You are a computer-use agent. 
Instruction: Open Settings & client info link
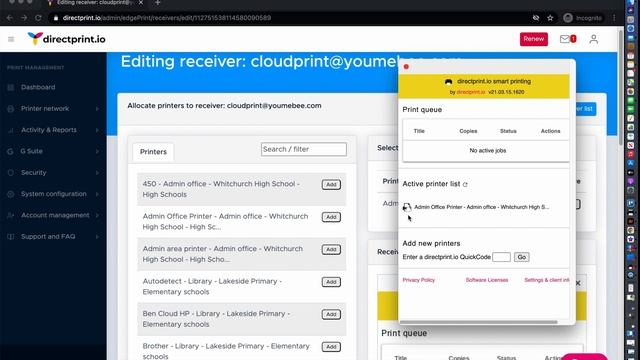(547, 280)
